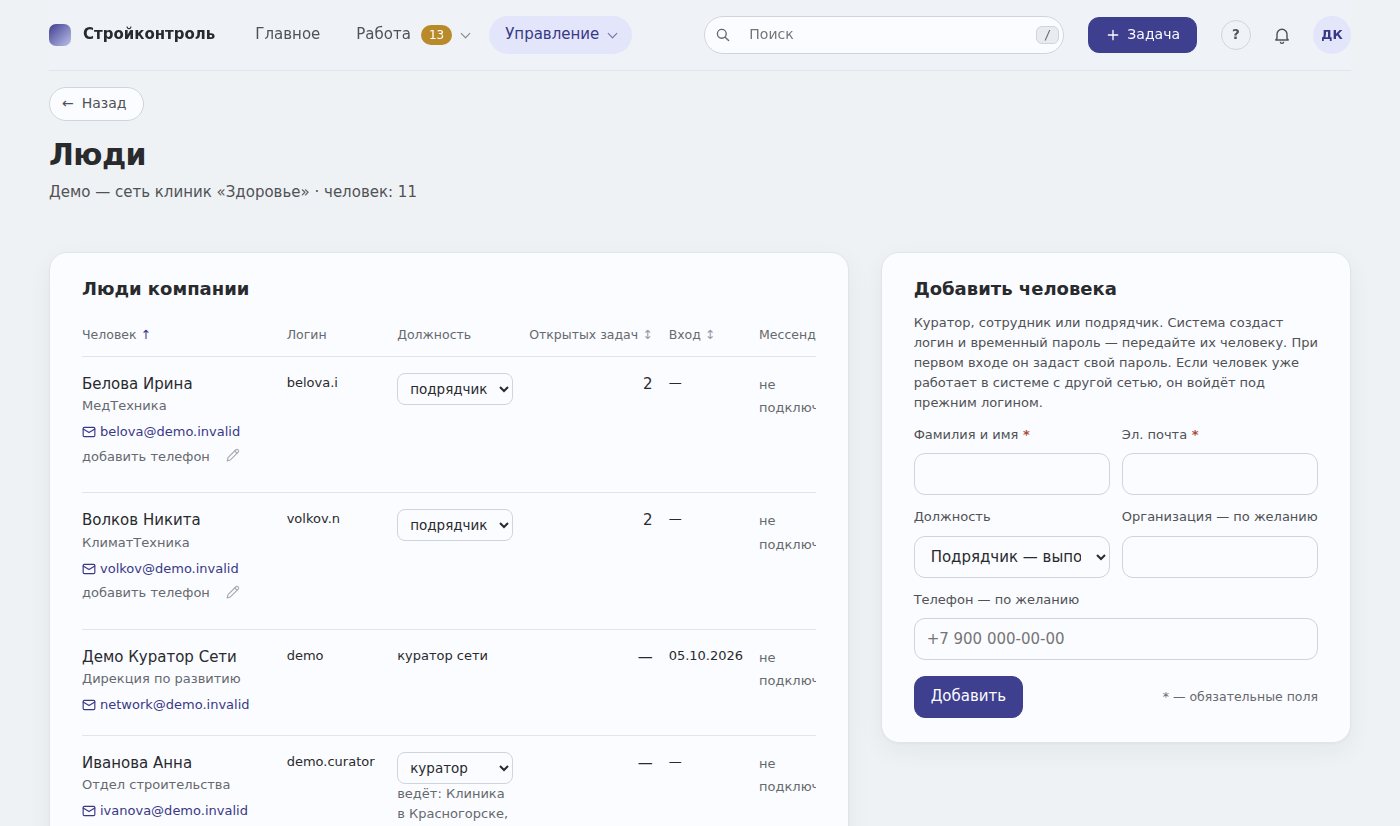Click the envelope icon beside volkov@demo.invalid
Viewport: 1400px width, 826px height.
coord(89,568)
